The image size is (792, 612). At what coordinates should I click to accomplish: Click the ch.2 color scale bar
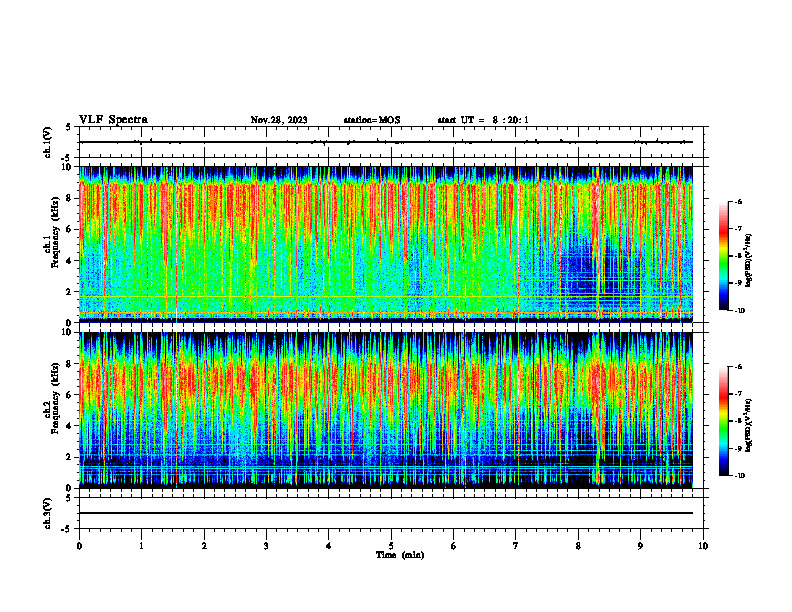(x=723, y=421)
